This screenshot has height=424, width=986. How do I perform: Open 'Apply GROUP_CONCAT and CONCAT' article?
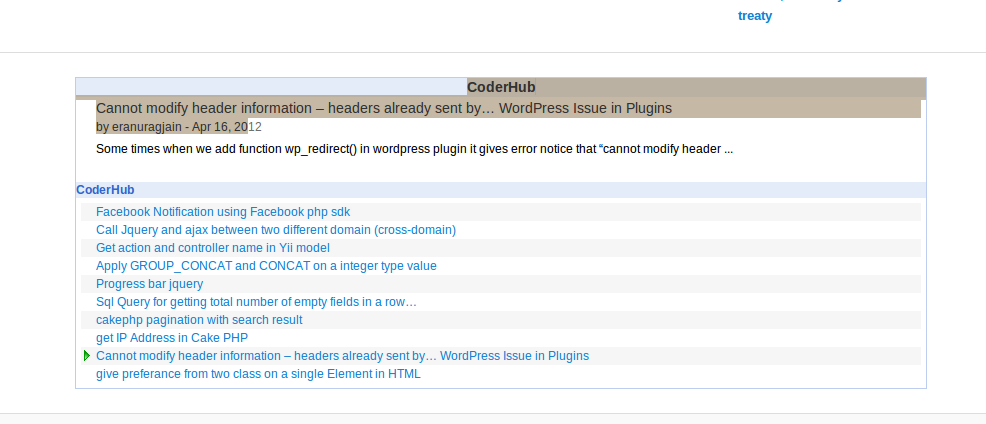click(x=266, y=266)
